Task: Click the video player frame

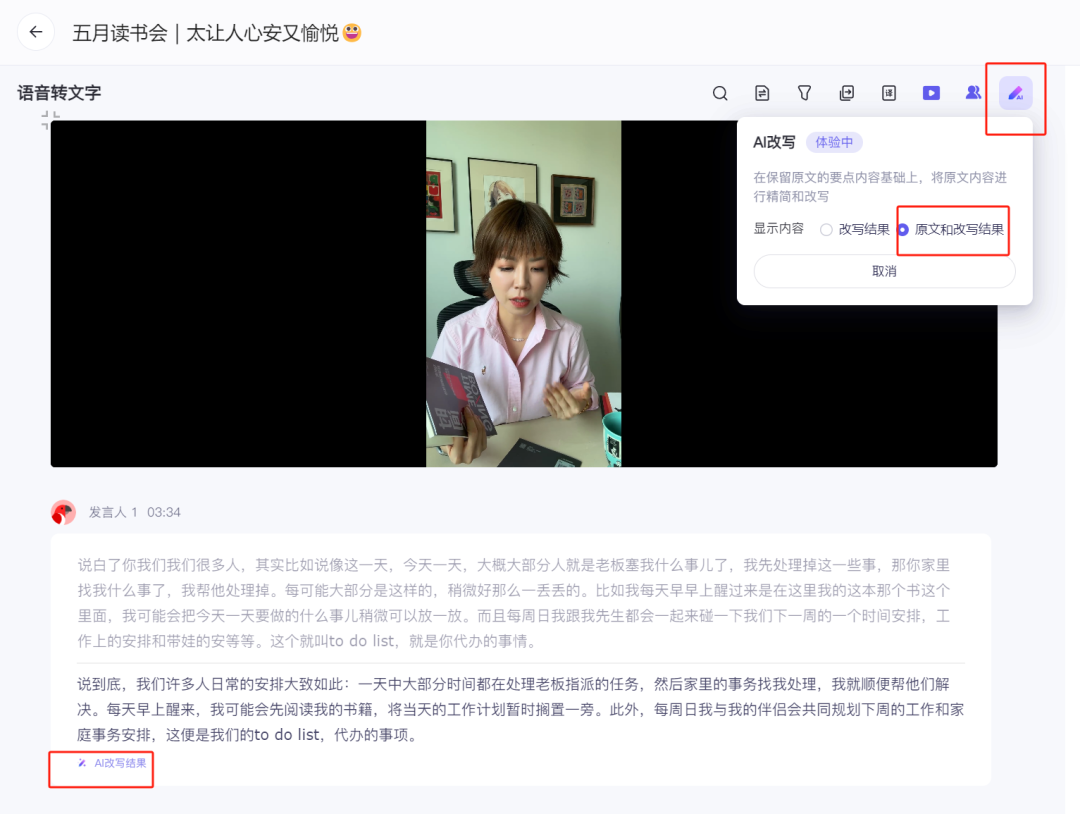Action: pyautogui.click(x=523, y=294)
